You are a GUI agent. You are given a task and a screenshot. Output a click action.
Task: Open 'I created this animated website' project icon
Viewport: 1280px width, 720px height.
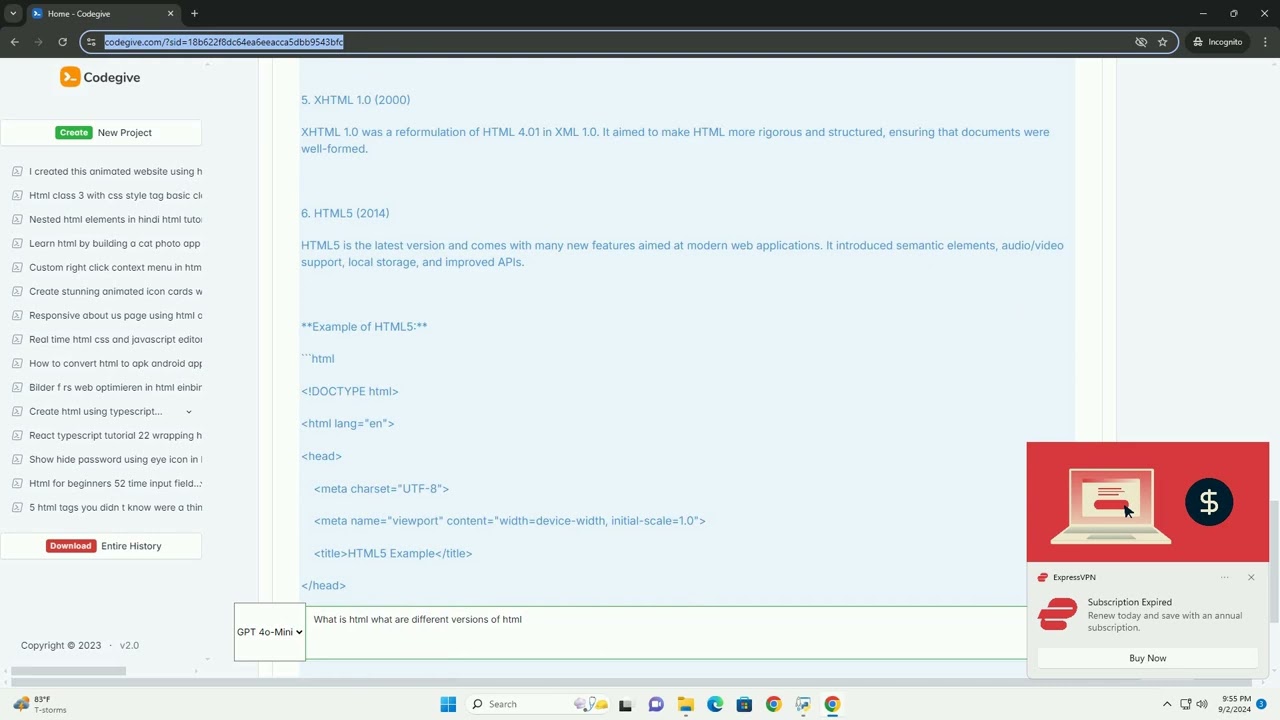click(17, 171)
